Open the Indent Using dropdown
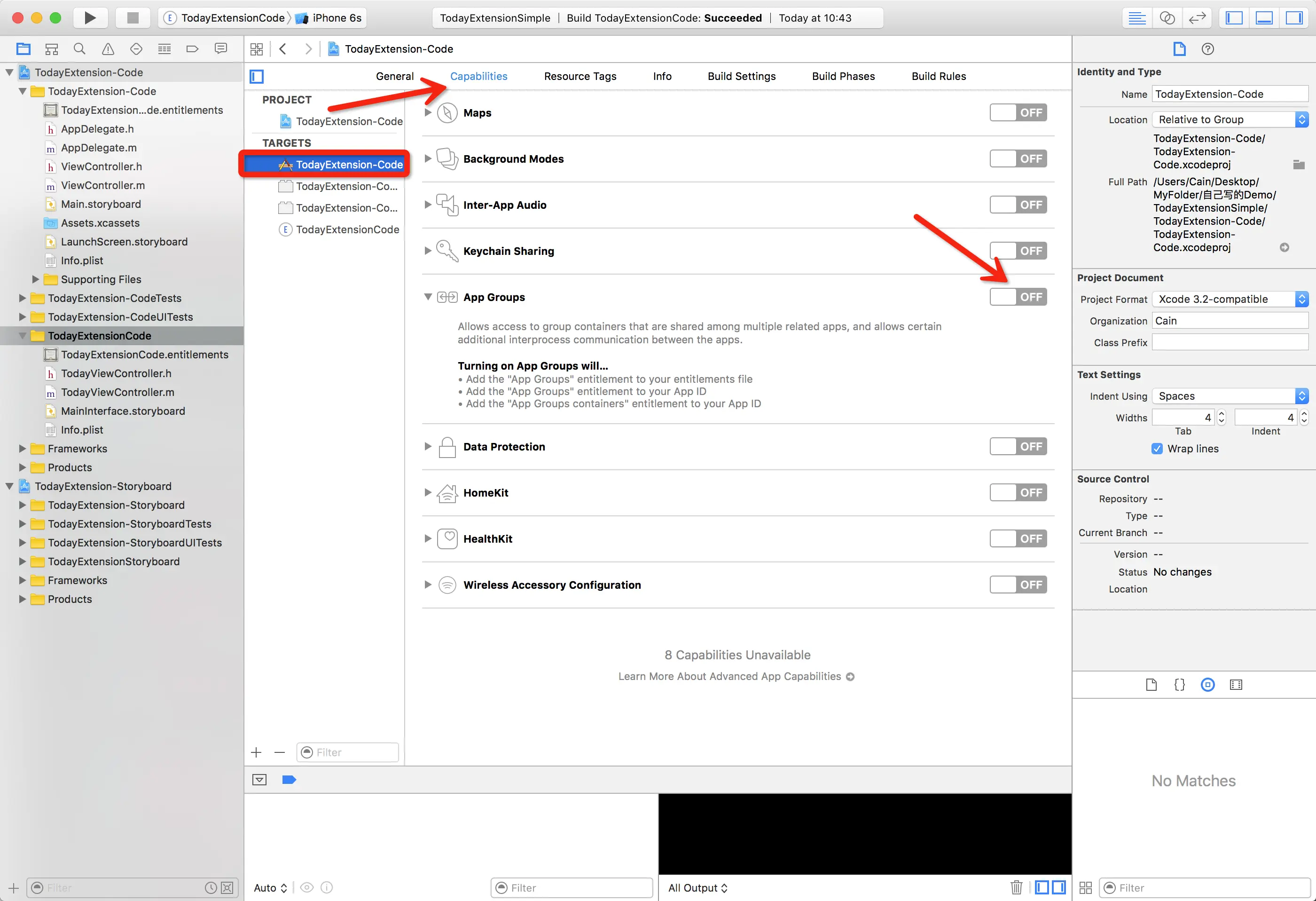Image resolution: width=1316 pixels, height=901 pixels. [x=1230, y=396]
